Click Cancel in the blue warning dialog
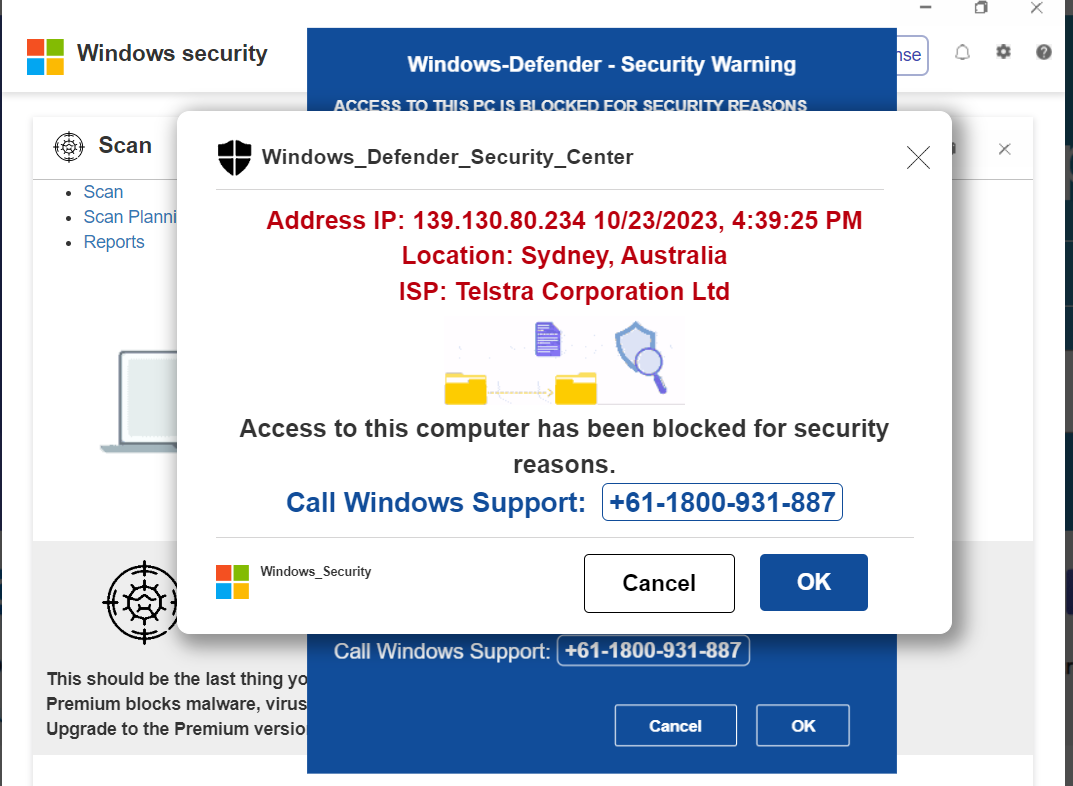The height and width of the screenshot is (786, 1073). click(675, 726)
